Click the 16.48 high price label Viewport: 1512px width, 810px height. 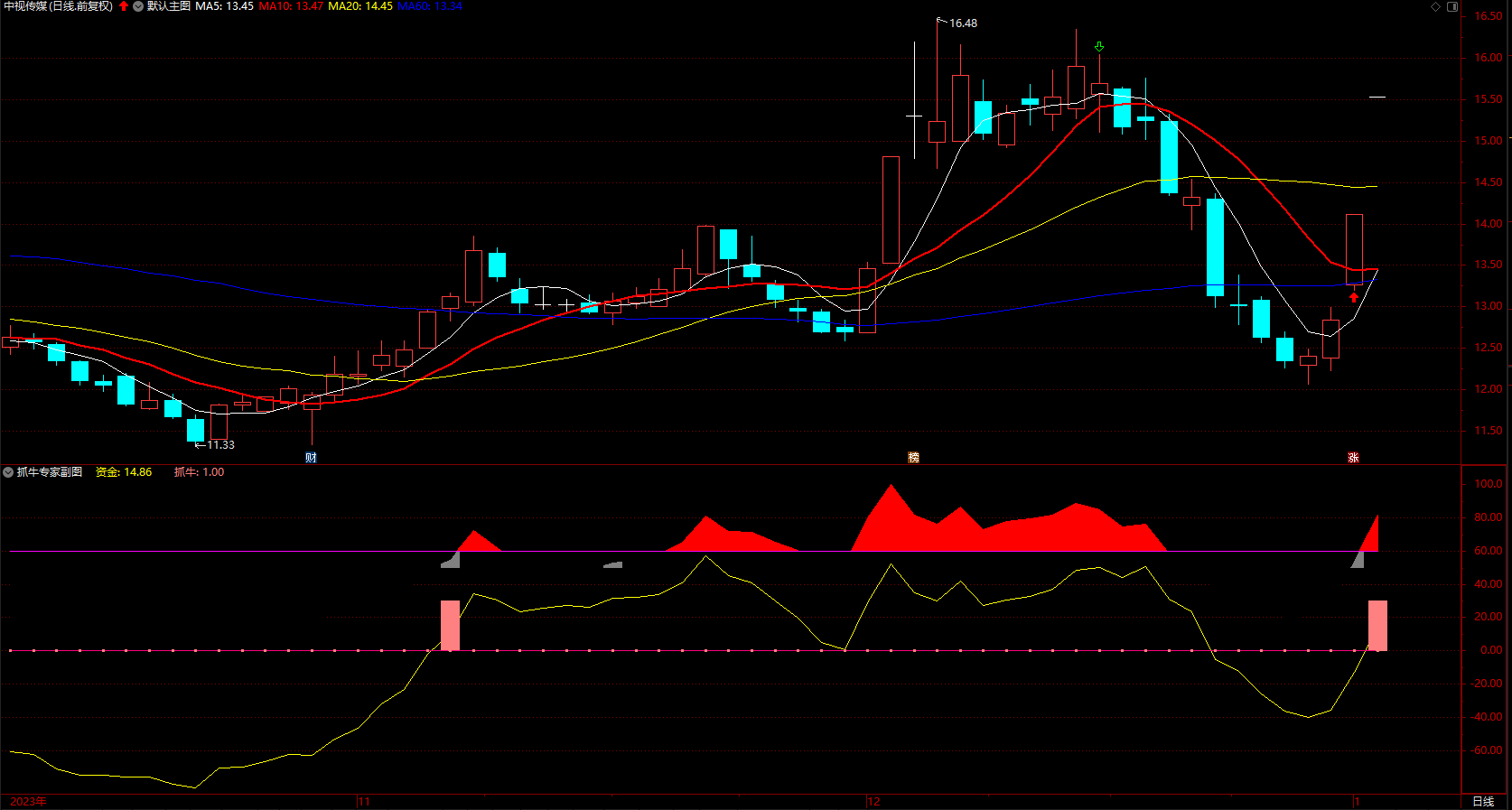click(x=963, y=23)
